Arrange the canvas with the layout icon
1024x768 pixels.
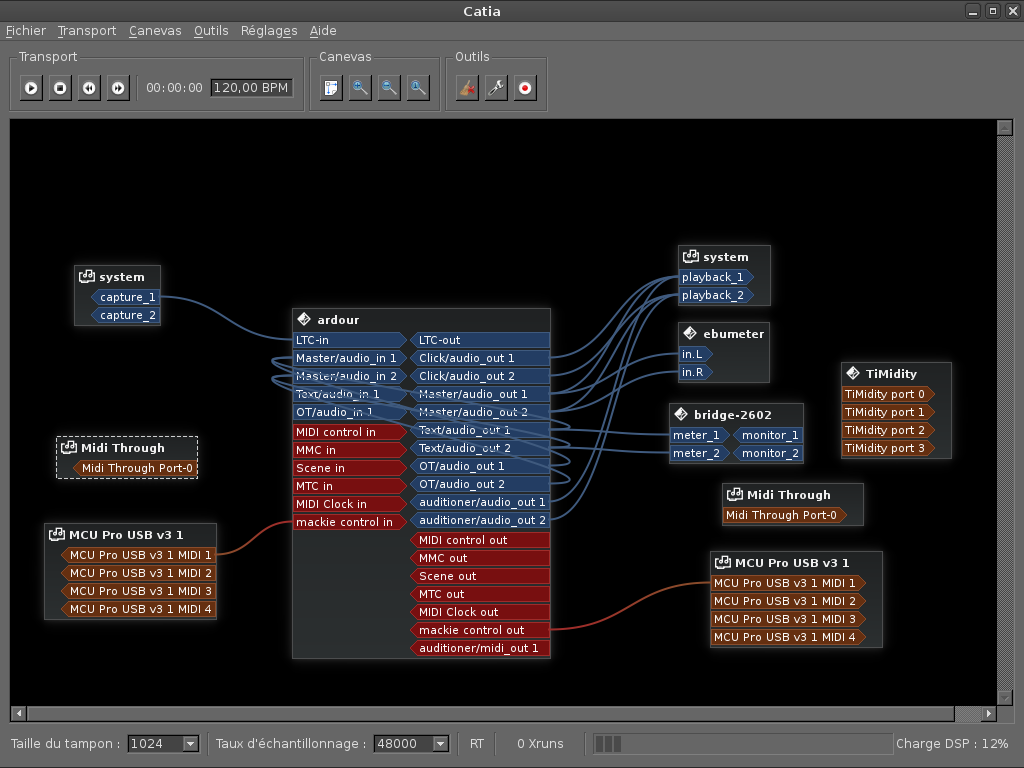click(331, 88)
